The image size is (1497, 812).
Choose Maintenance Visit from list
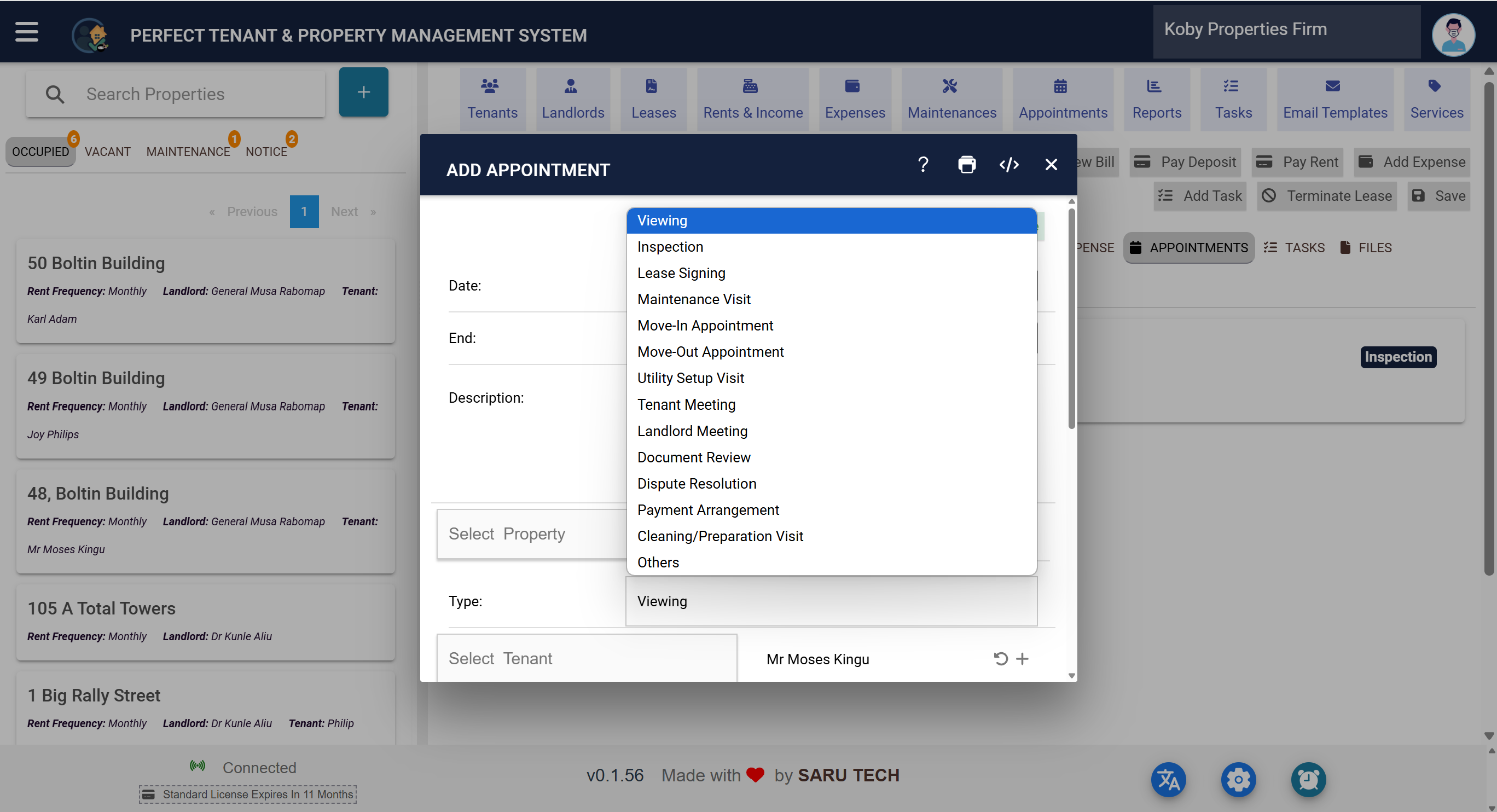(832, 299)
